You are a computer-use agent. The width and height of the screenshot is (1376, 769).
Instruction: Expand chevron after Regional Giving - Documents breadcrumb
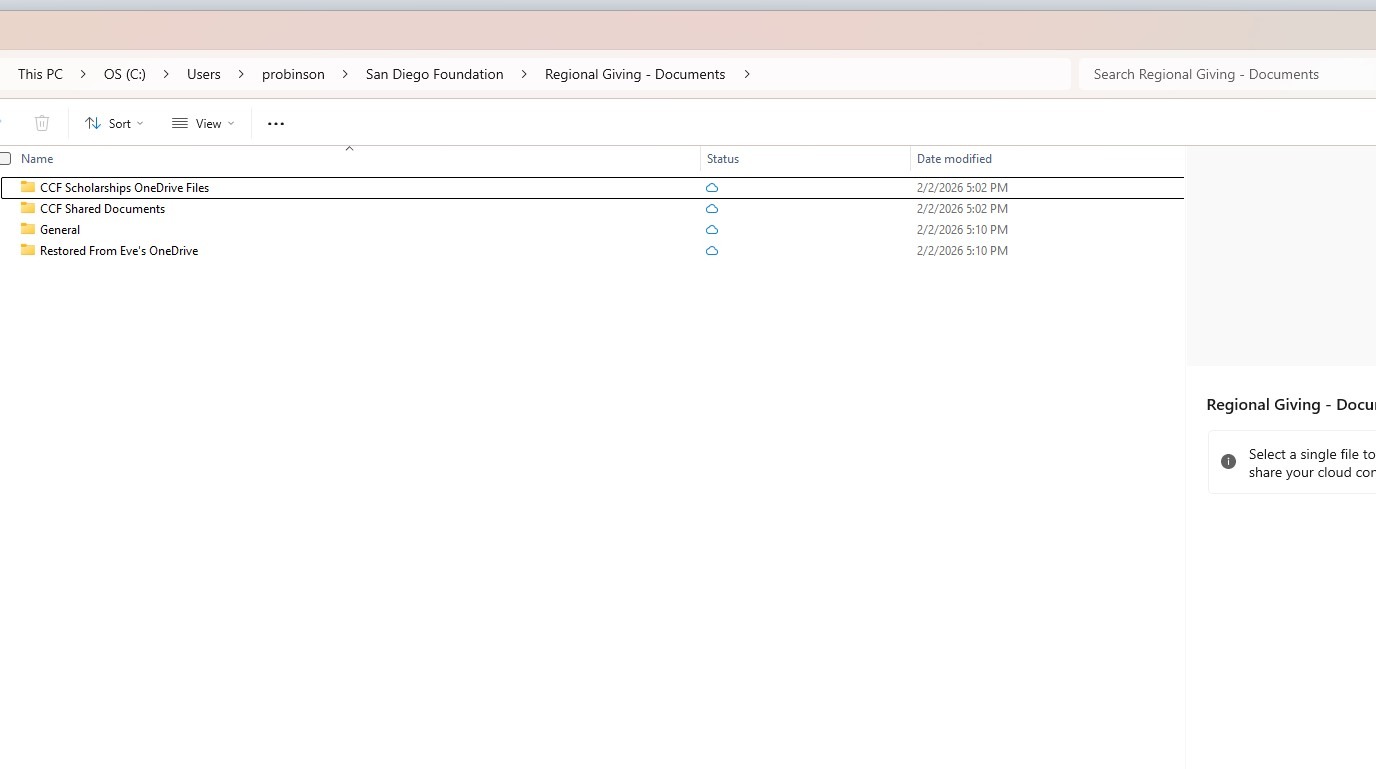[747, 74]
